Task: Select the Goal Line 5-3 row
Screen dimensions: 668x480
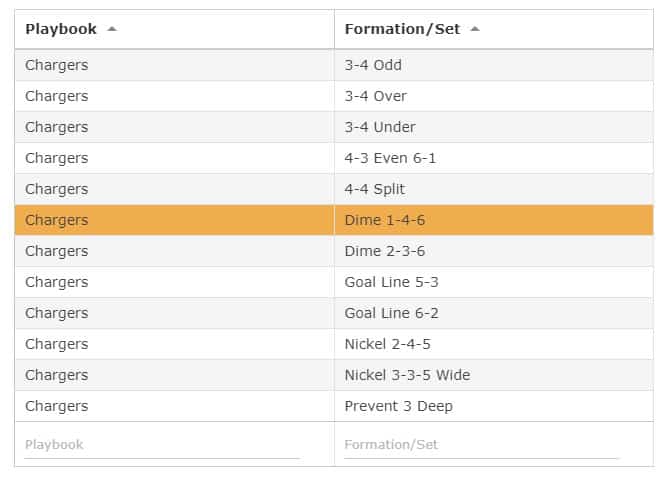Action: tap(334, 282)
